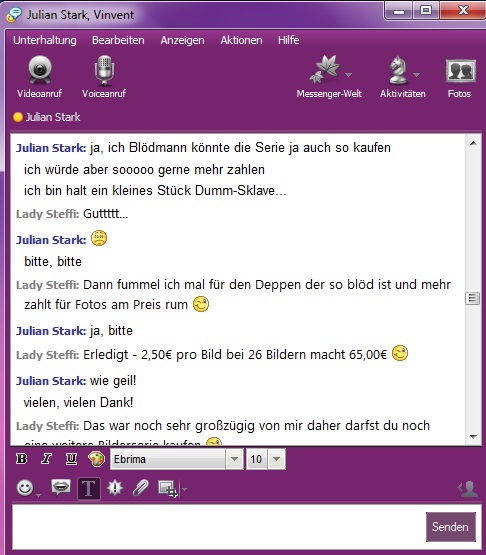Open the text color palette
The width and height of the screenshot is (486, 555).
(x=96, y=459)
